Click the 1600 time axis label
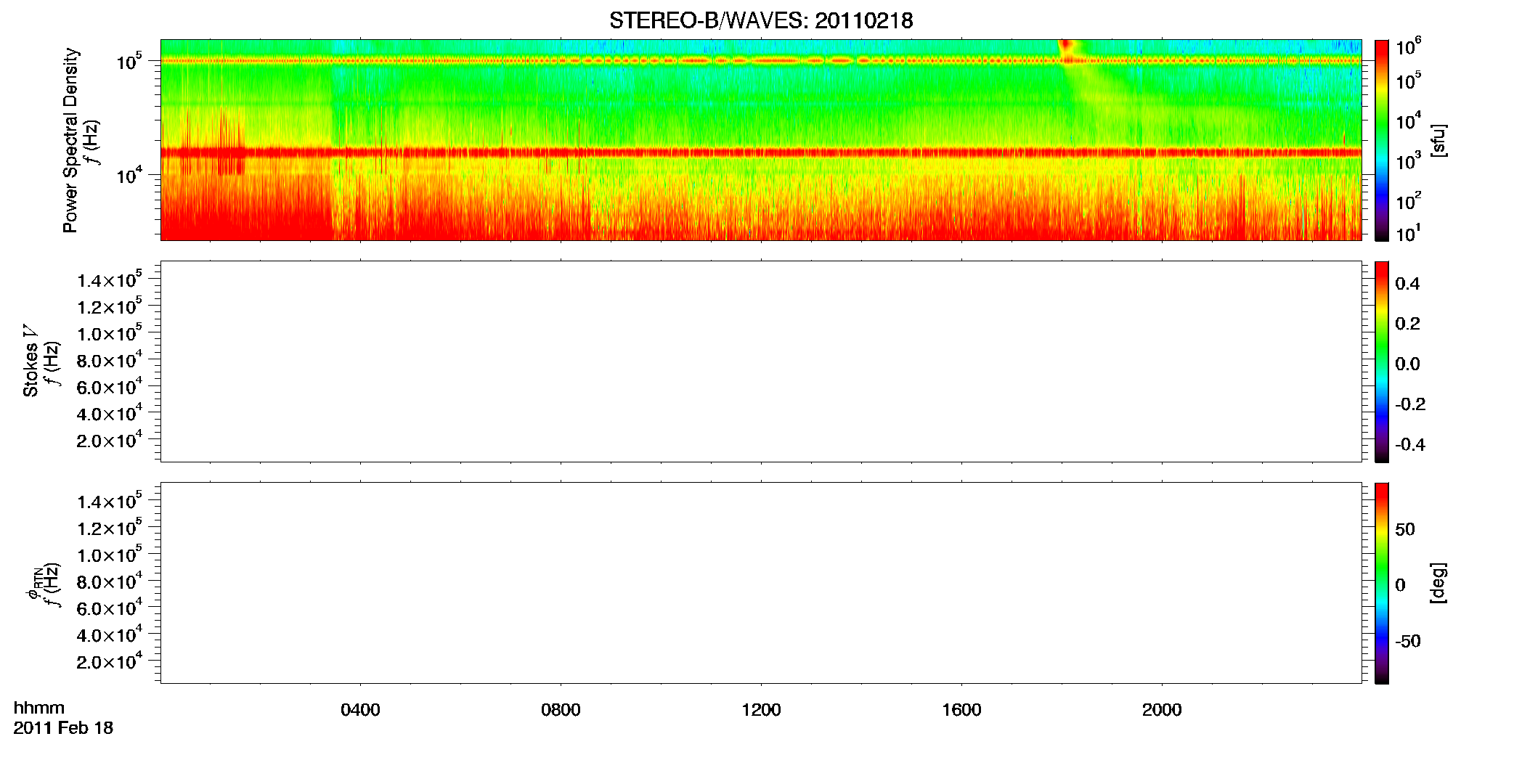1522x784 pixels. coord(961,710)
